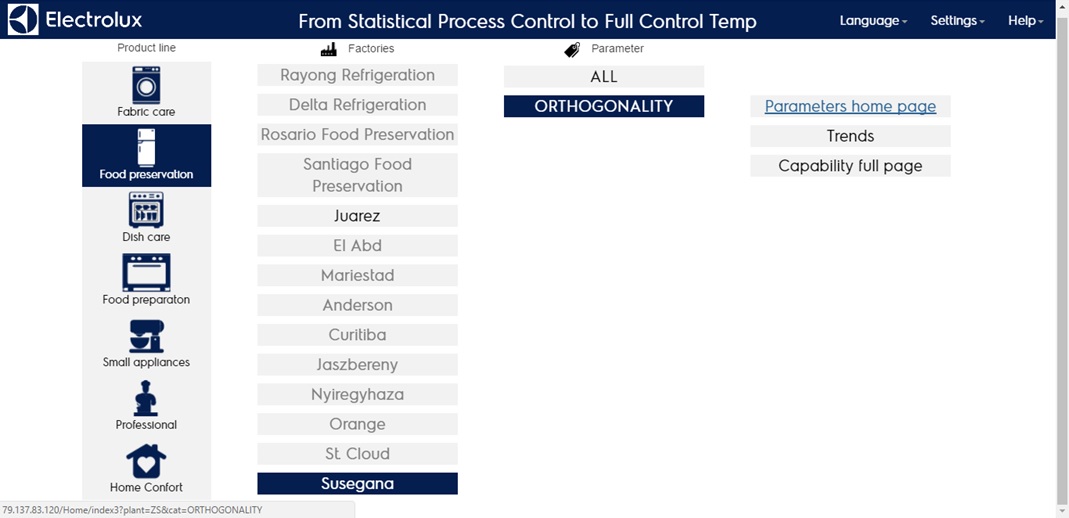Select the ORTHOGONALITY parameter

604,106
